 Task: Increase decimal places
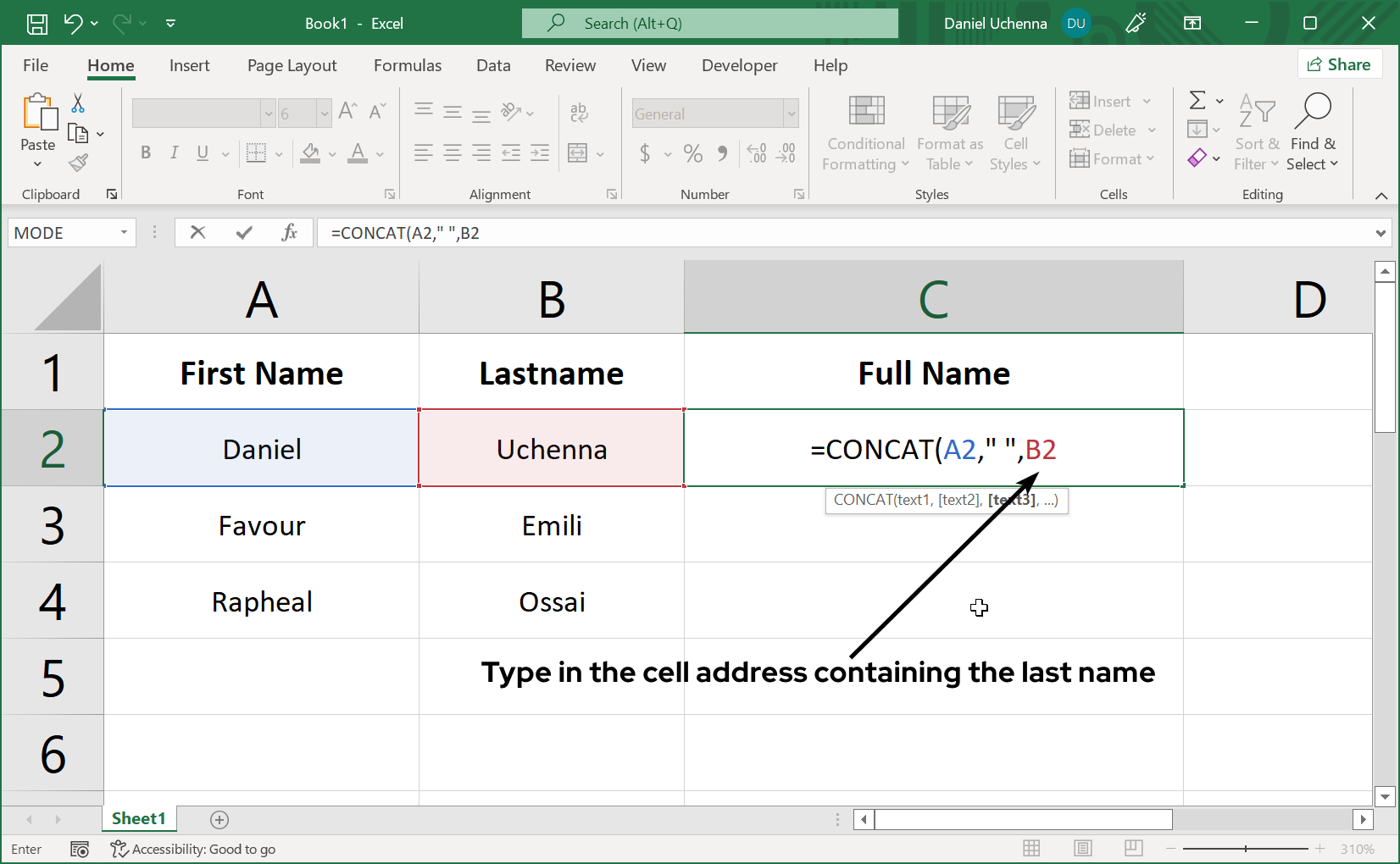(756, 153)
